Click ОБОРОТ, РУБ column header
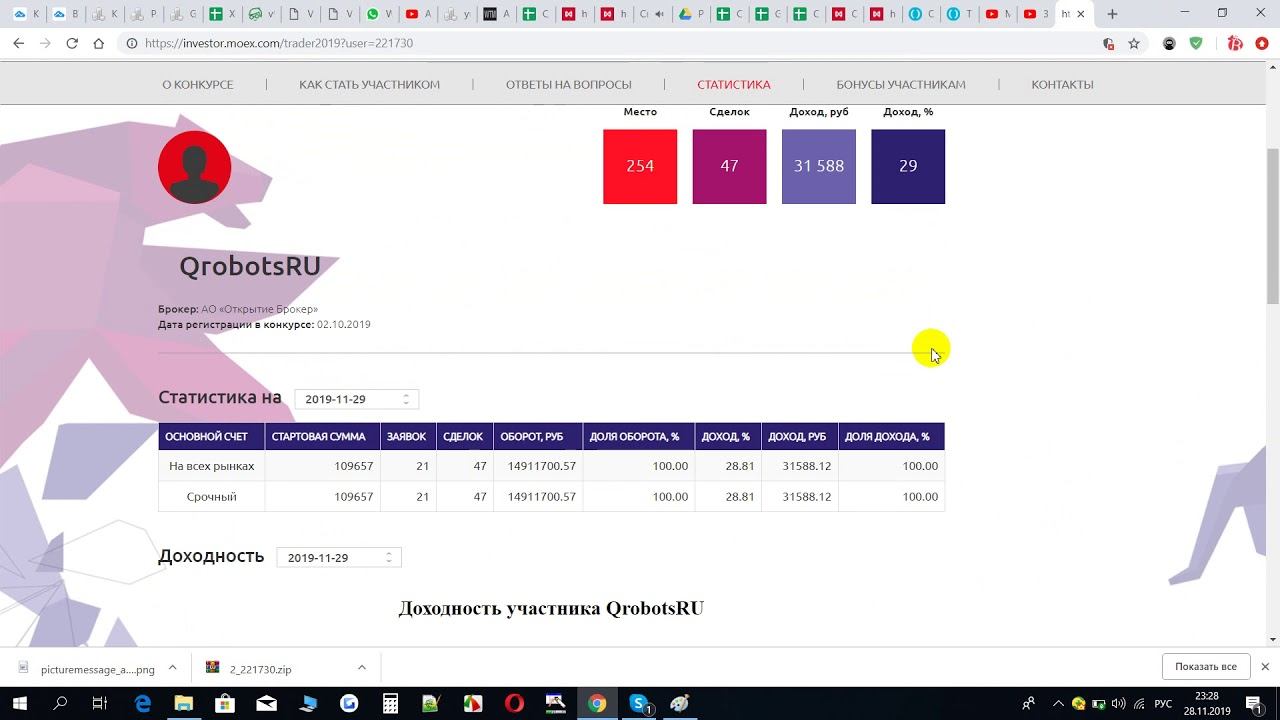This screenshot has width=1280, height=720. click(538, 437)
